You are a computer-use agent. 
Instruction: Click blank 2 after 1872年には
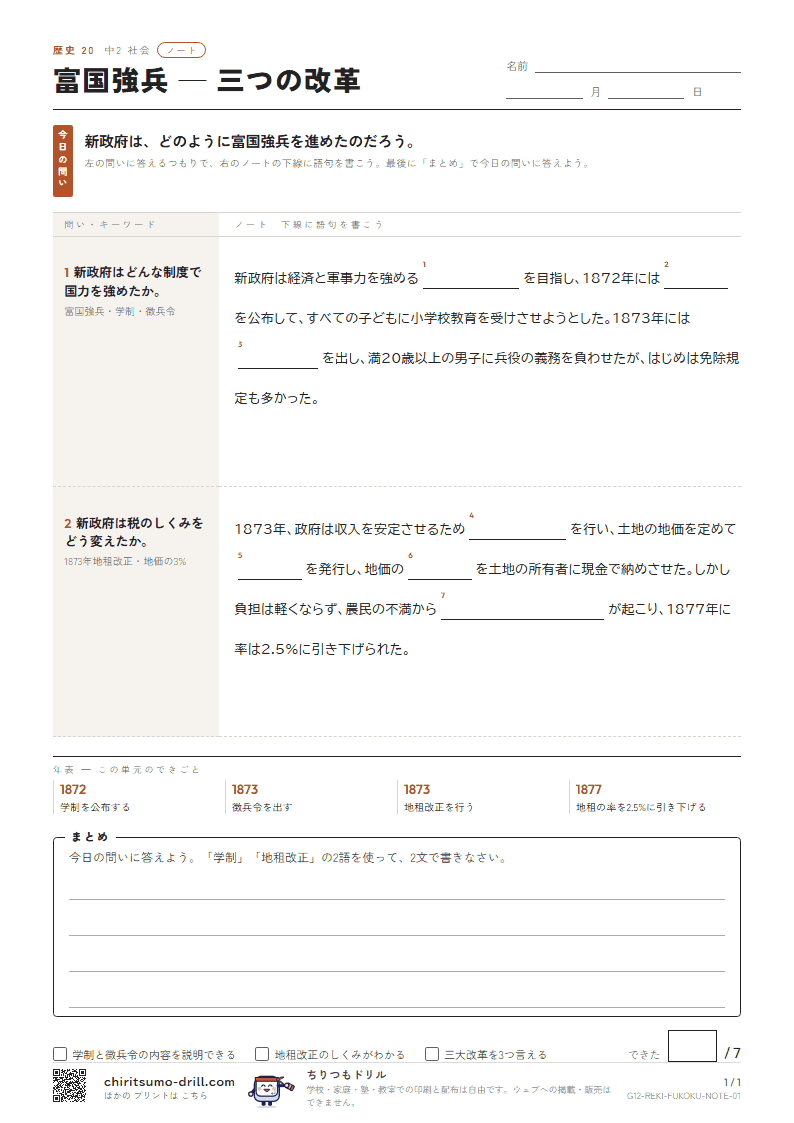(695, 279)
